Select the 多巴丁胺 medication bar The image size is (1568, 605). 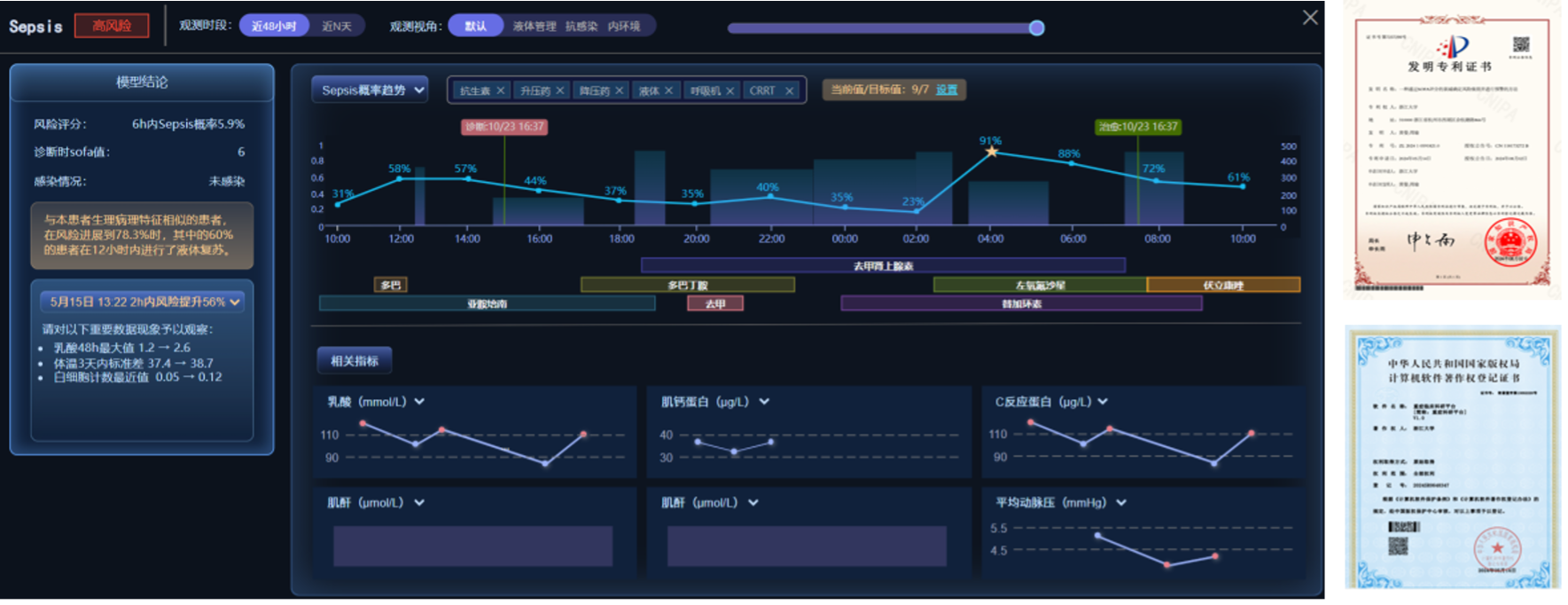coord(688,285)
